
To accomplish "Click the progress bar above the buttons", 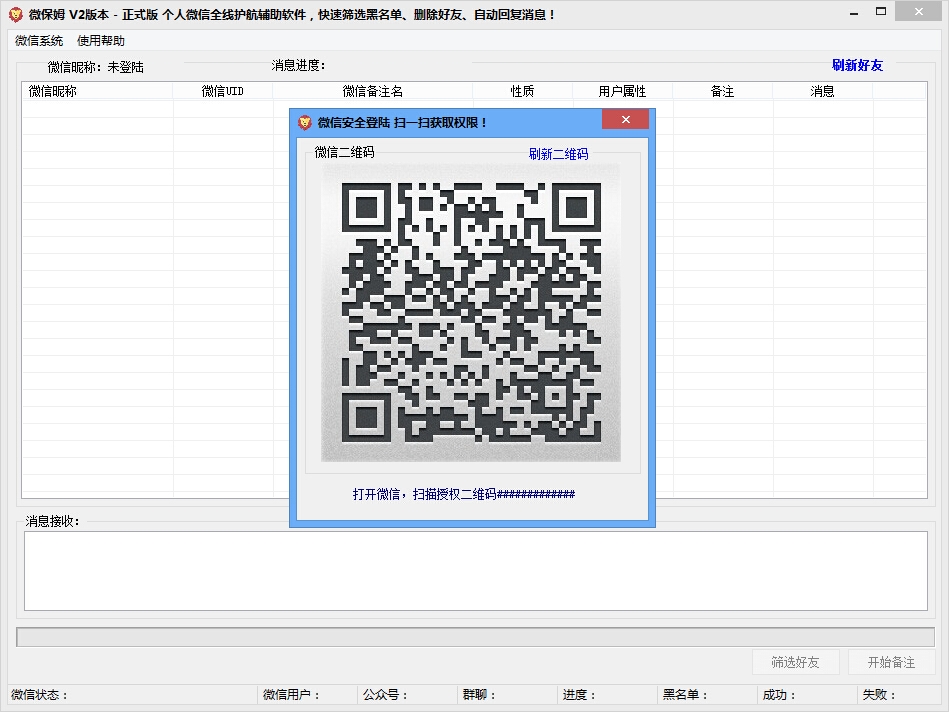I will pyautogui.click(x=474, y=632).
